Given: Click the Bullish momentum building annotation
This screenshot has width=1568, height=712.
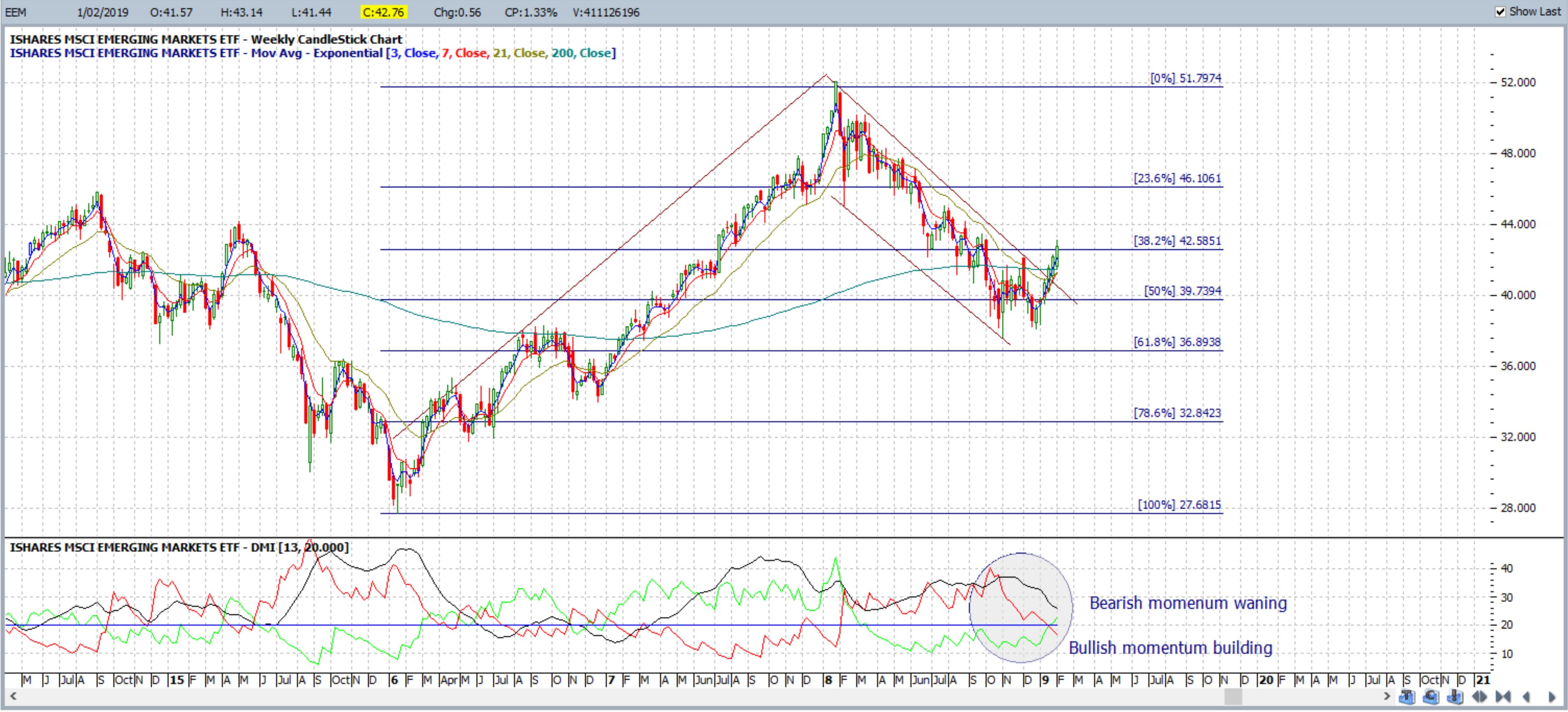Looking at the screenshot, I should click(x=1171, y=648).
